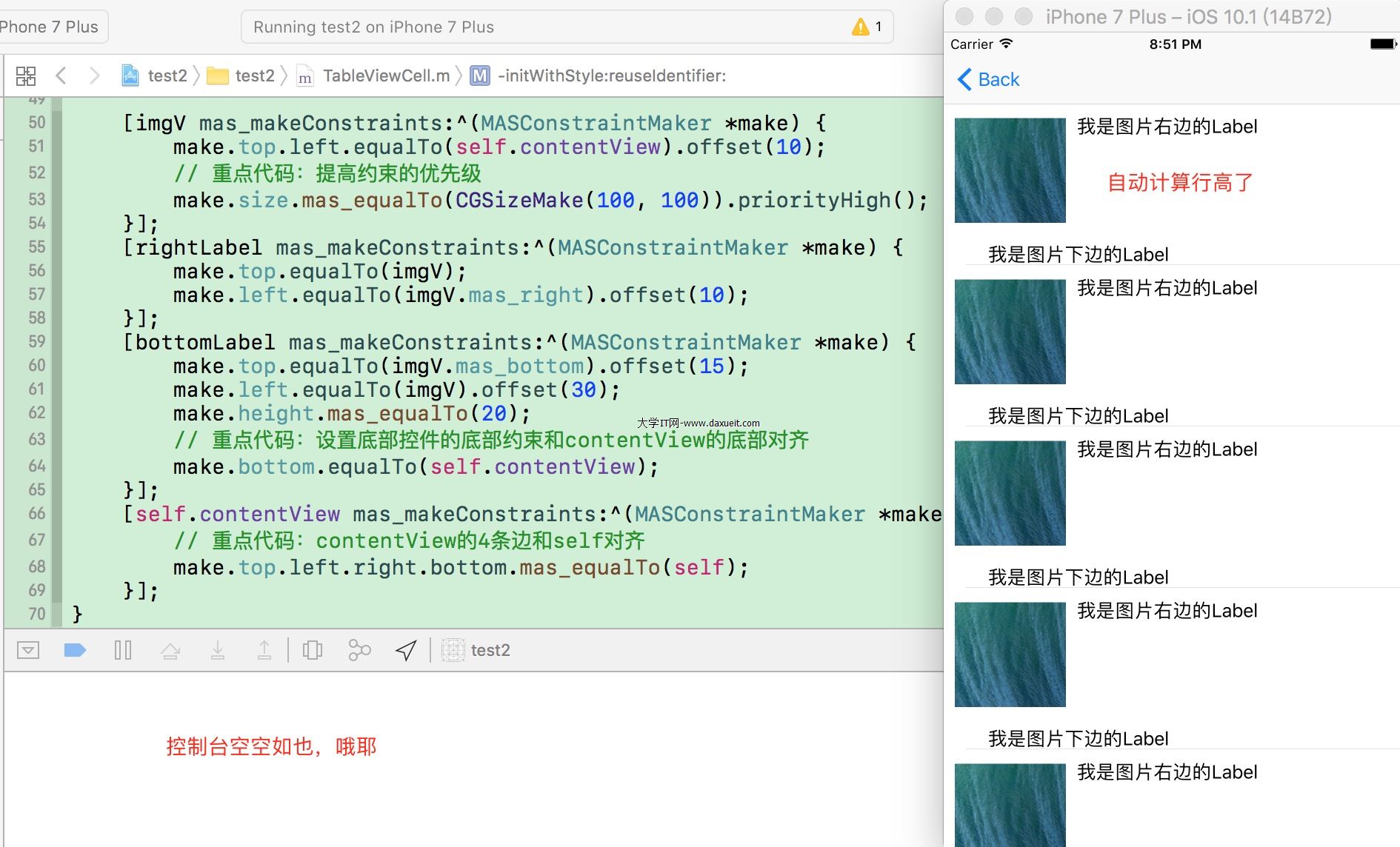1400x847 pixels.
Task: Select test2 process in debug bar
Action: 477,650
